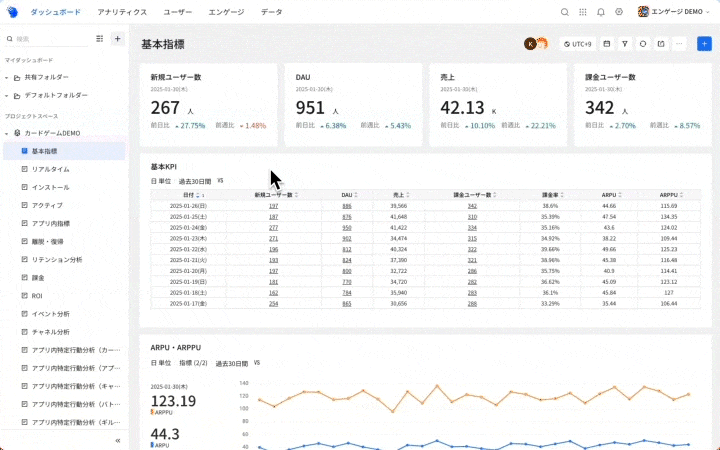Click the share/export icon in dashboard toolbar
Image resolution: width=720 pixels, height=450 pixels.
coord(661,44)
